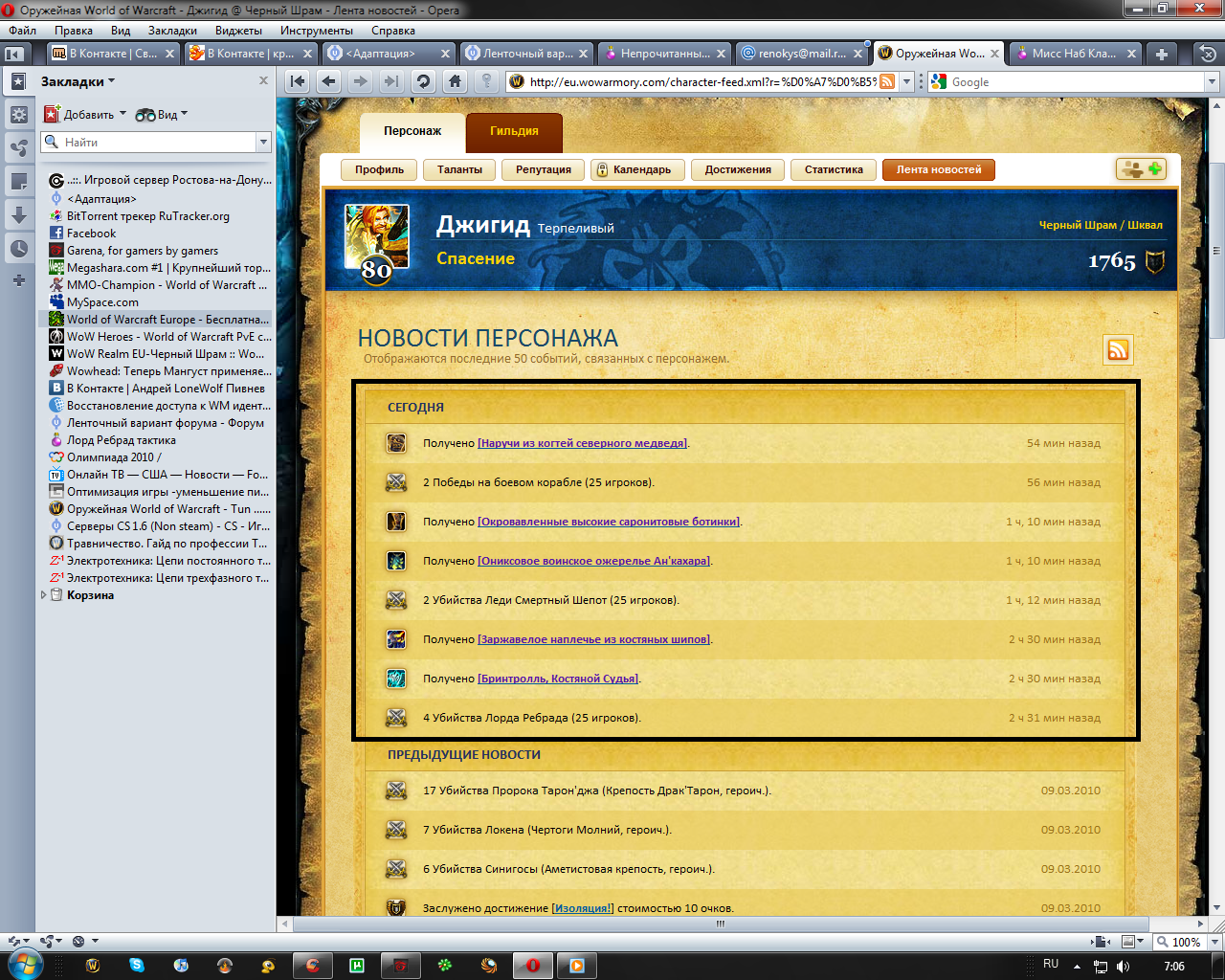Click the Rewind navigation button
Image resolution: width=1225 pixels, height=980 pixels.
click(x=298, y=81)
